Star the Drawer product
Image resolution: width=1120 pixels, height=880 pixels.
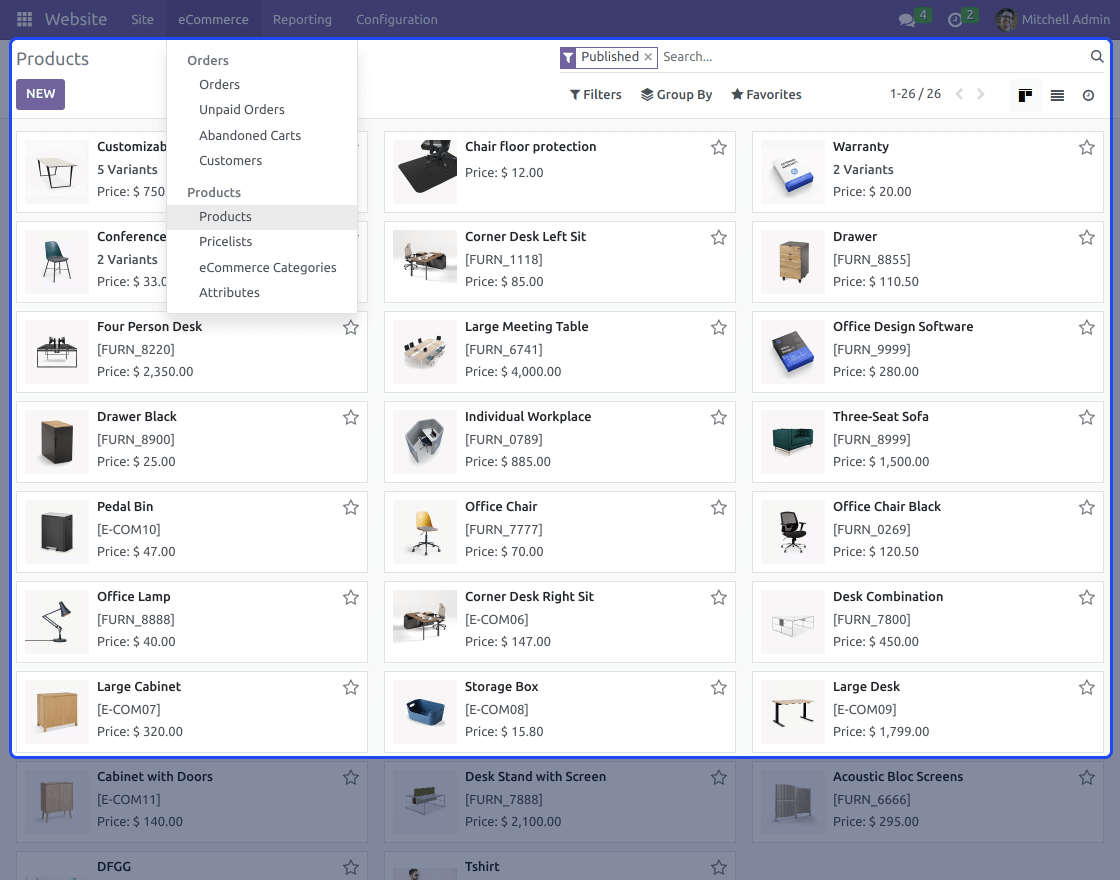pos(1086,238)
